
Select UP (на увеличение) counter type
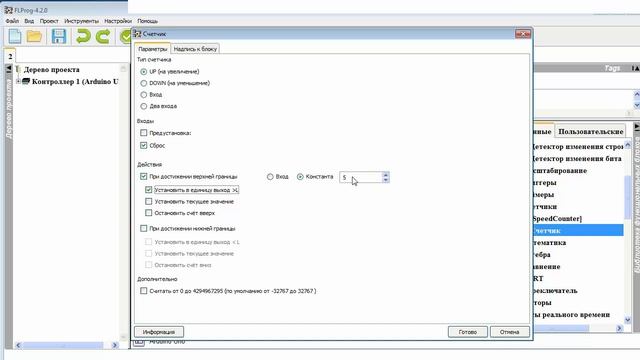[x=144, y=71]
